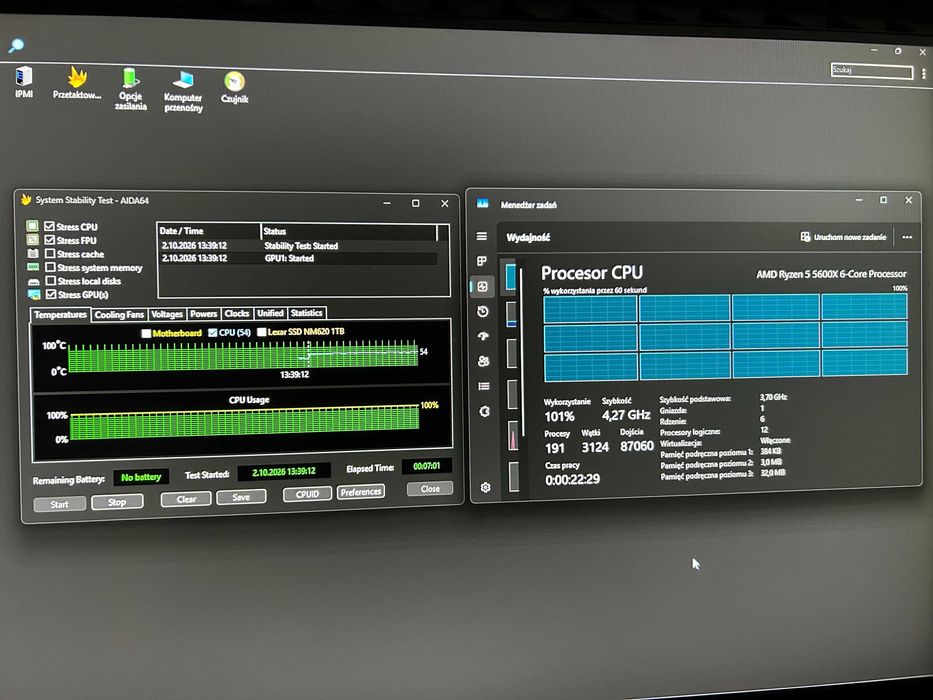Open the Details list icon in Task Manager

coord(484,386)
